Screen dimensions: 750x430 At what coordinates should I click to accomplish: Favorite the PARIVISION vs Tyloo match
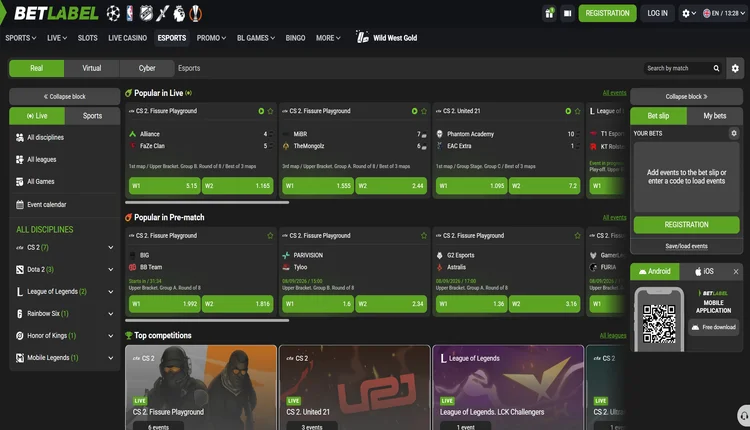(424, 236)
